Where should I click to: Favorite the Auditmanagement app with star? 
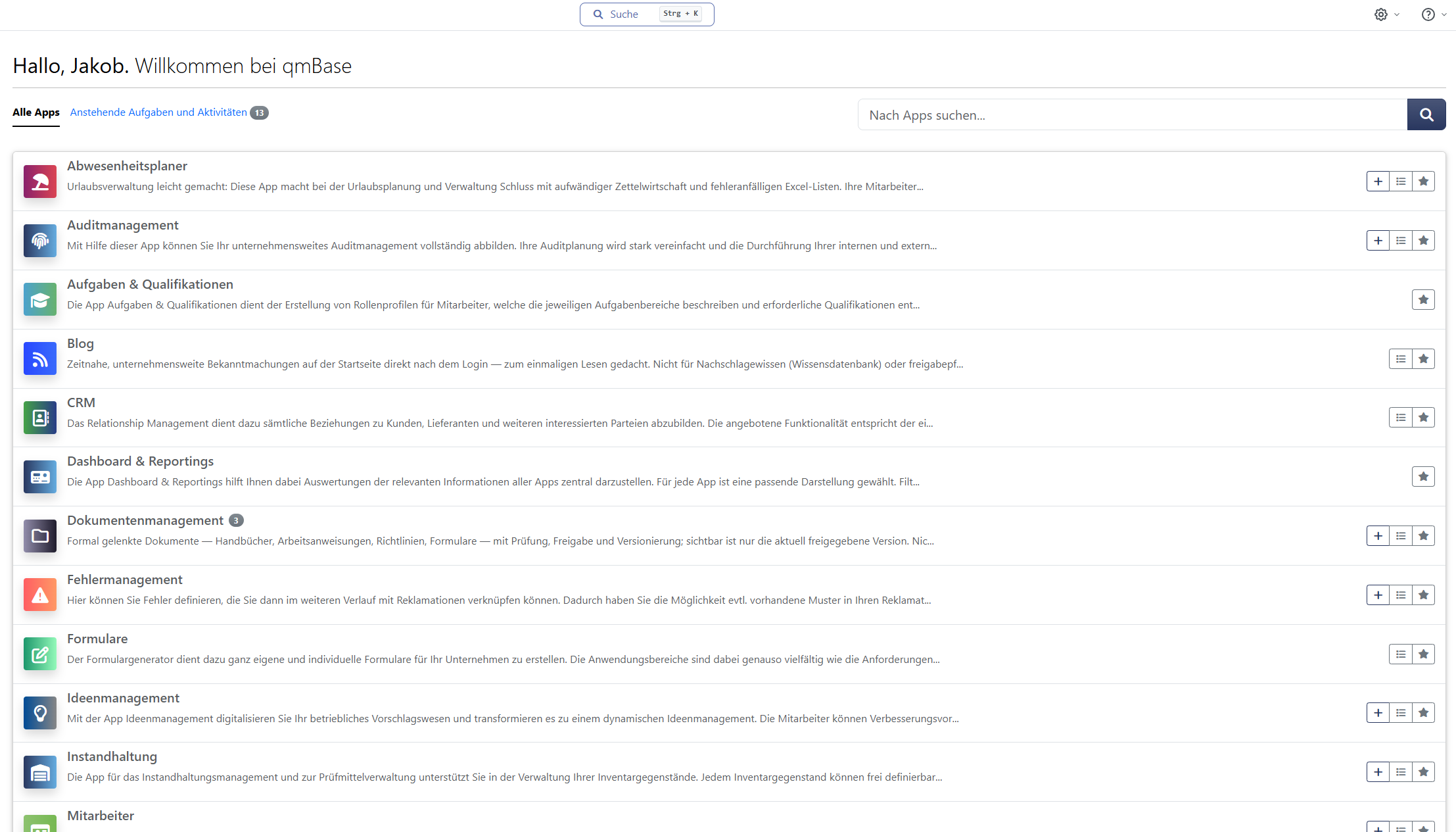(1423, 241)
